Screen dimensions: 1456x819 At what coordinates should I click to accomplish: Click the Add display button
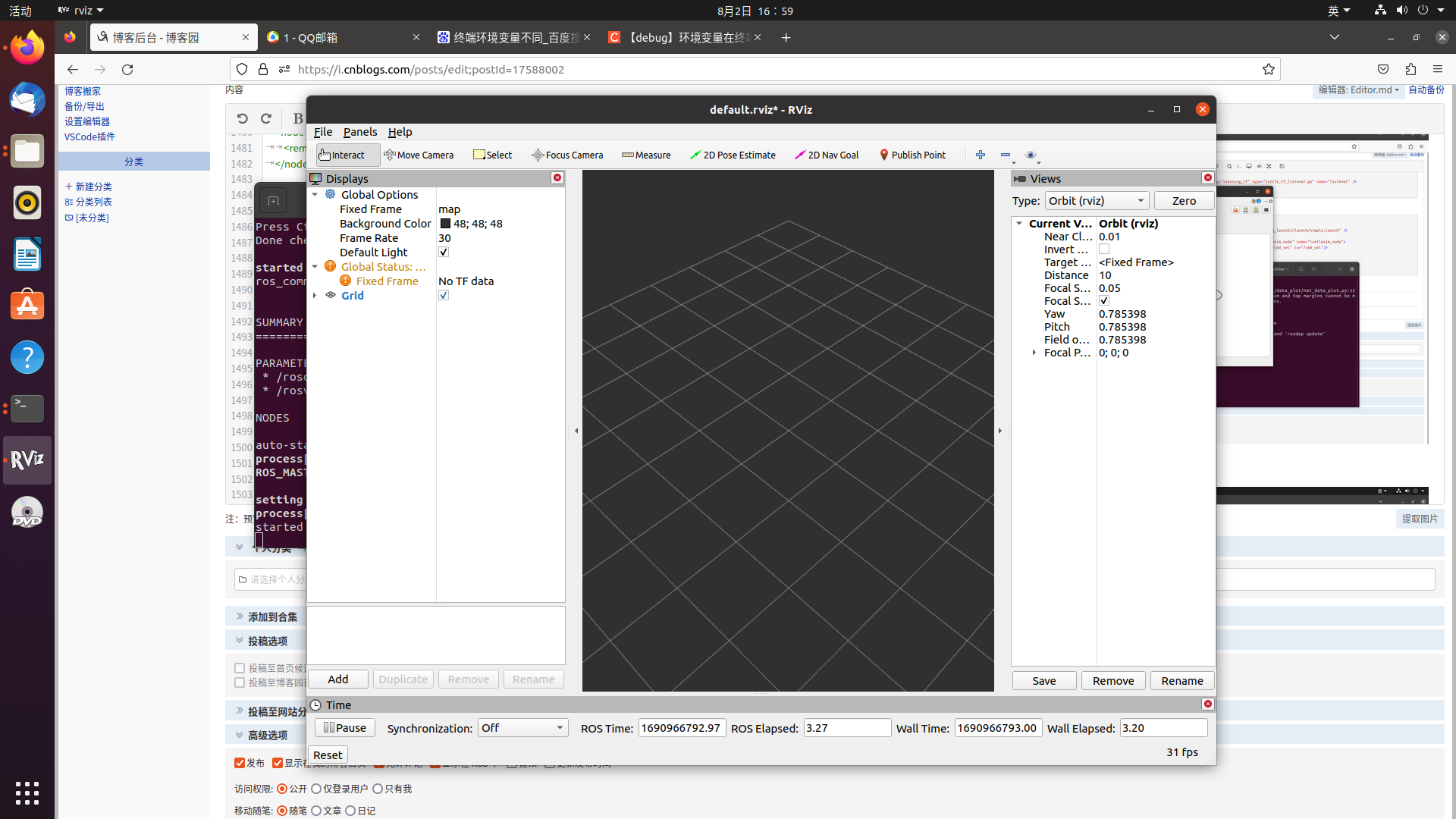click(x=338, y=679)
